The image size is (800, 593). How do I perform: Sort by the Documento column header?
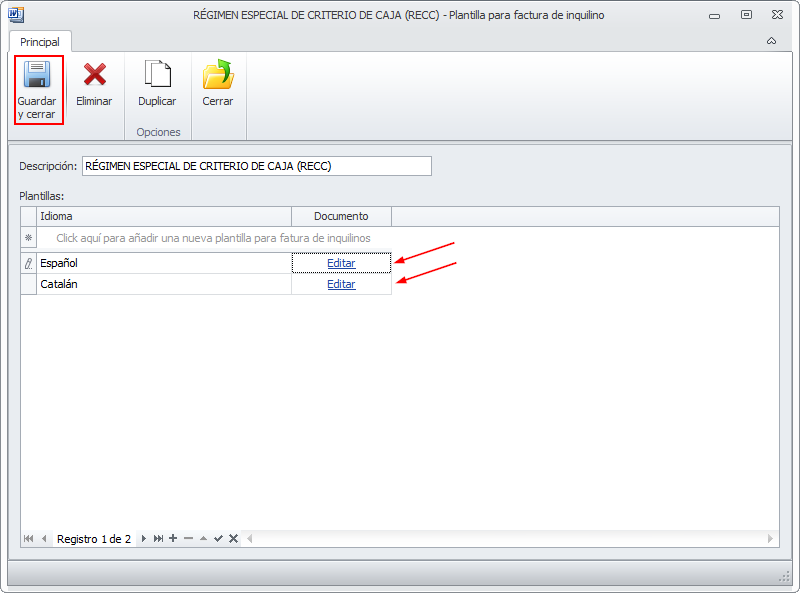(x=341, y=216)
